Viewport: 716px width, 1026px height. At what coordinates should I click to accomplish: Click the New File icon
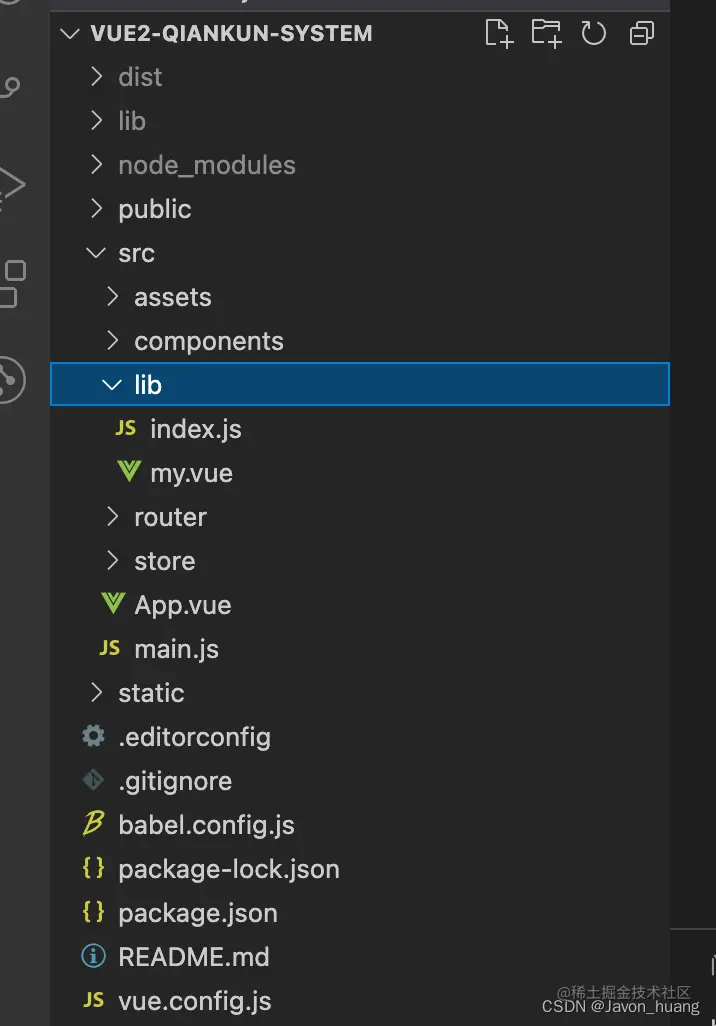[498, 34]
